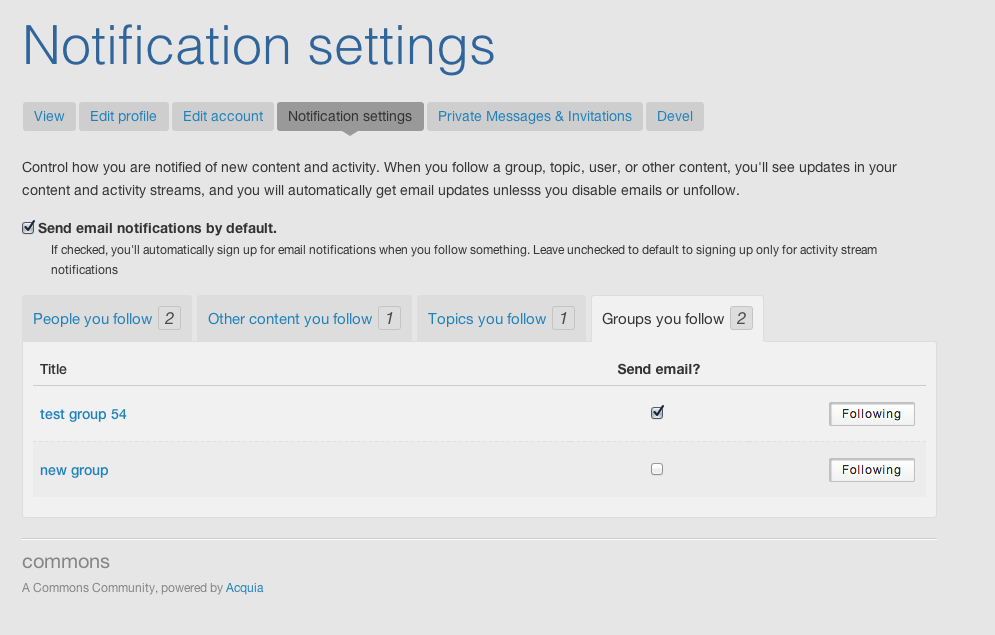Go to the Edit profile tab

123,116
